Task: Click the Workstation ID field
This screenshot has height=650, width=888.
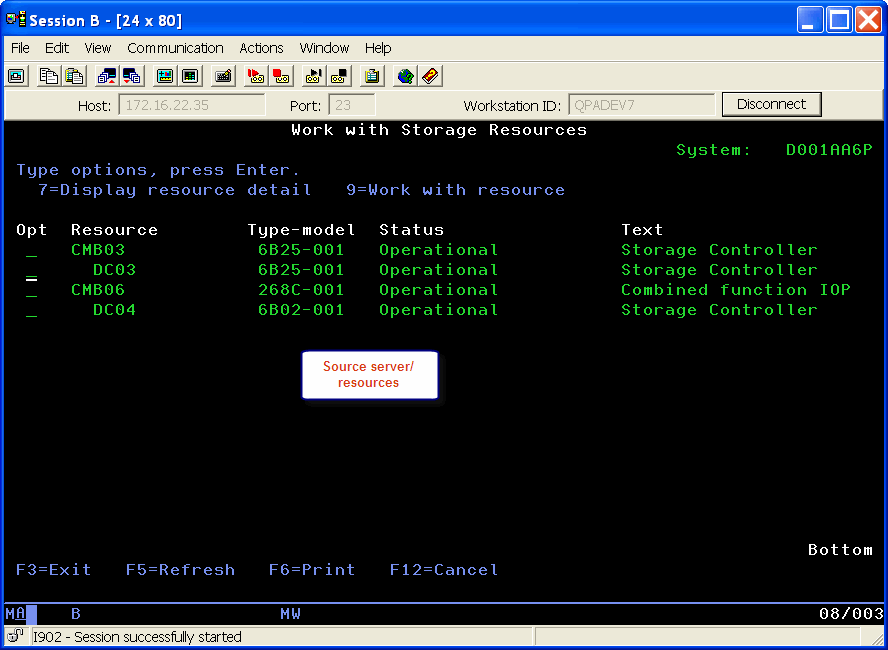Action: 641,105
